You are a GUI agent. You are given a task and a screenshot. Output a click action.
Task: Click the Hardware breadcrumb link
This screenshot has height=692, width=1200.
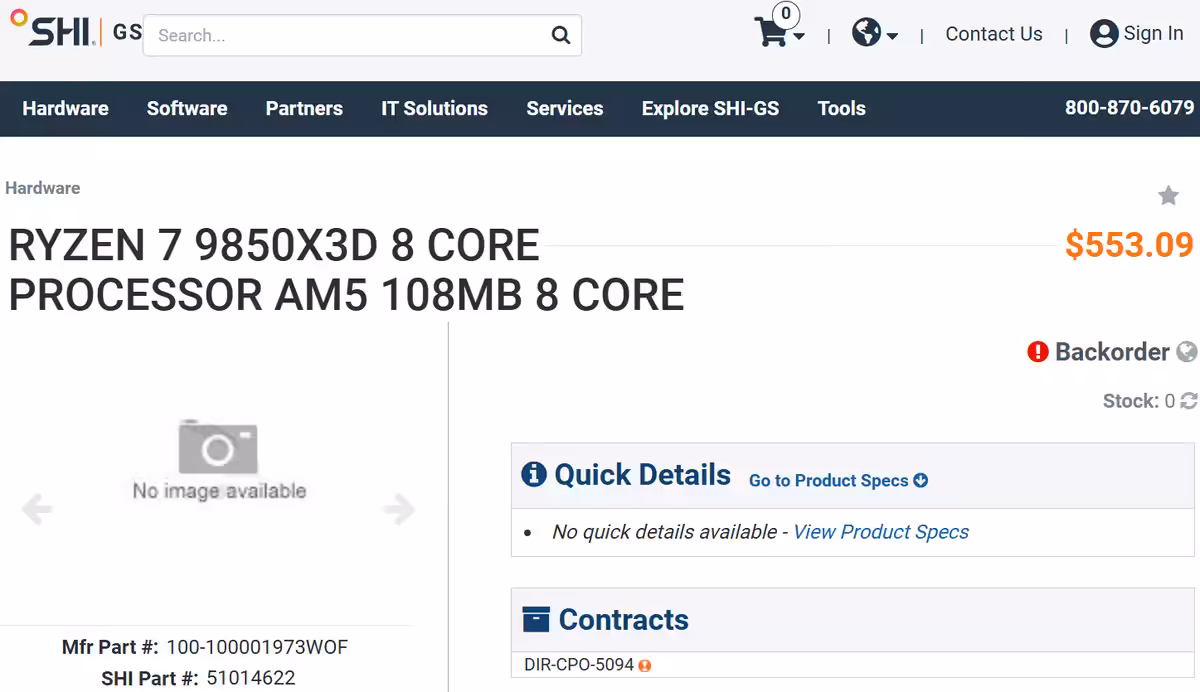point(43,188)
